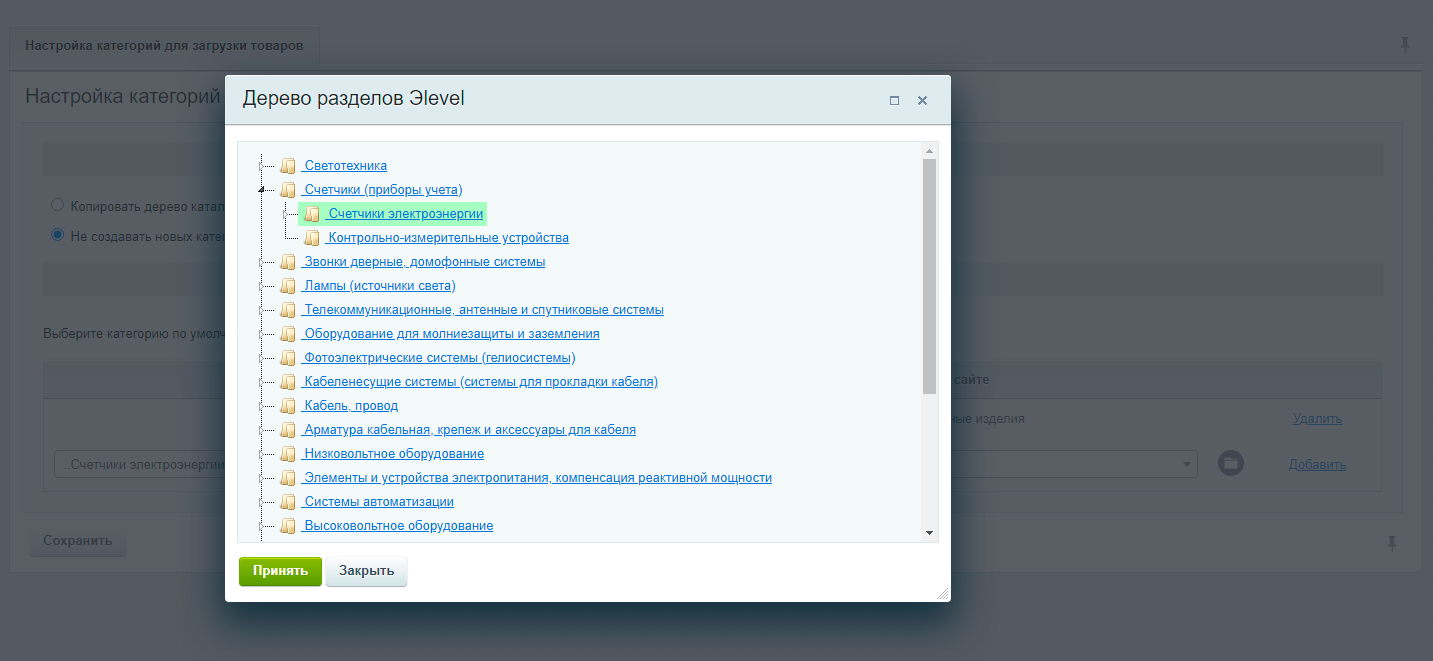Expand the Низковольтное оборудование tree node
This screenshot has height=661, width=1433.
click(261, 454)
